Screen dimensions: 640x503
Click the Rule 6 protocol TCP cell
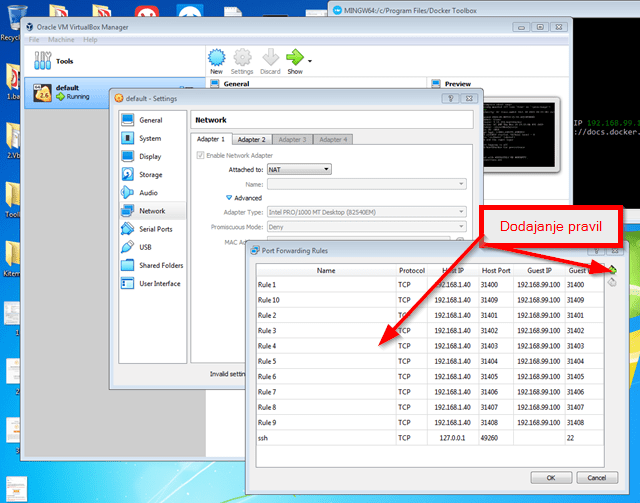click(x=411, y=376)
